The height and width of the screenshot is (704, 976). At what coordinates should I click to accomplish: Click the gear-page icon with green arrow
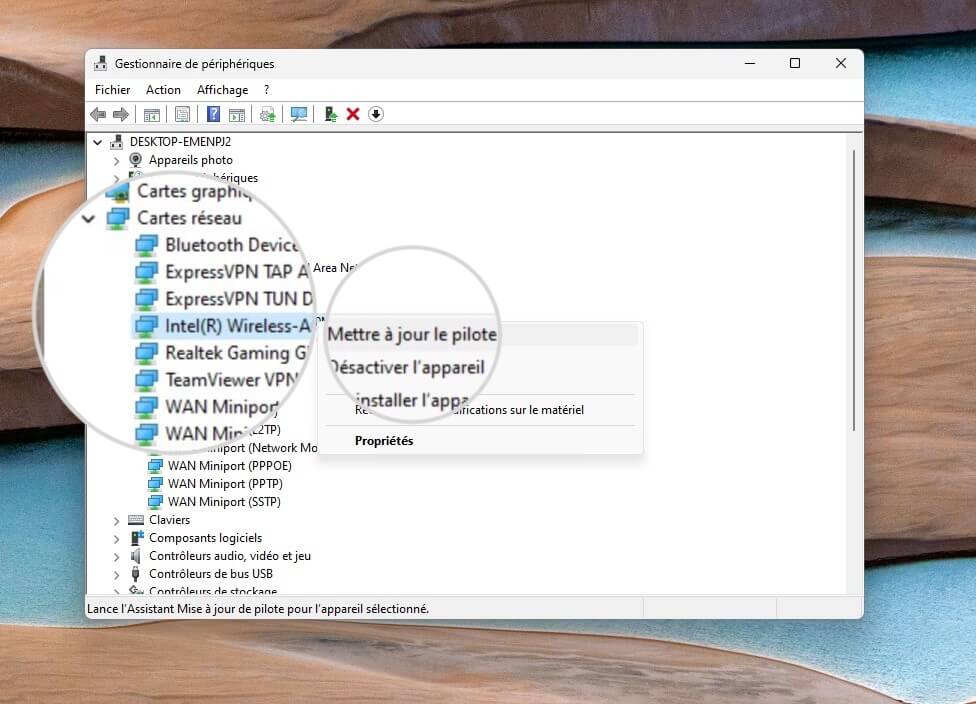point(268,115)
